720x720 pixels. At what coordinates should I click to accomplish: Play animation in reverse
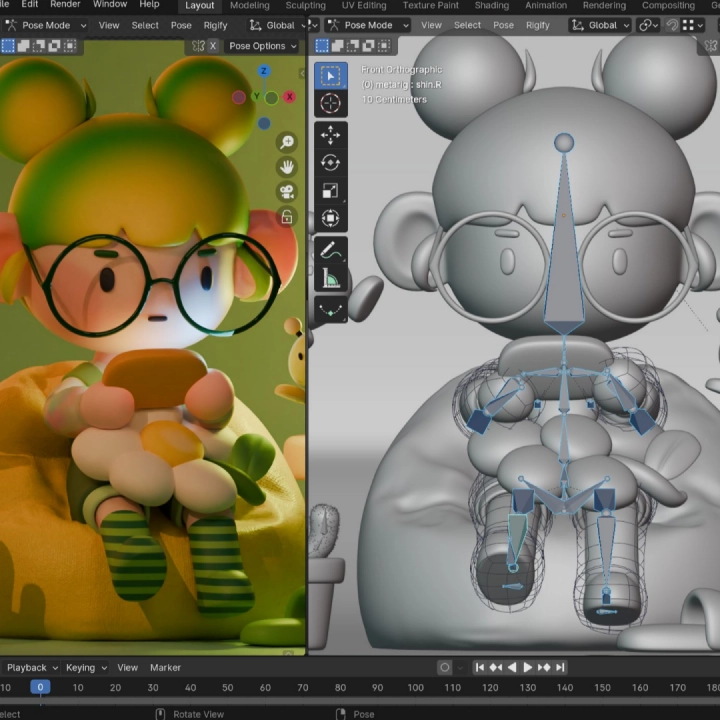pyautogui.click(x=512, y=667)
